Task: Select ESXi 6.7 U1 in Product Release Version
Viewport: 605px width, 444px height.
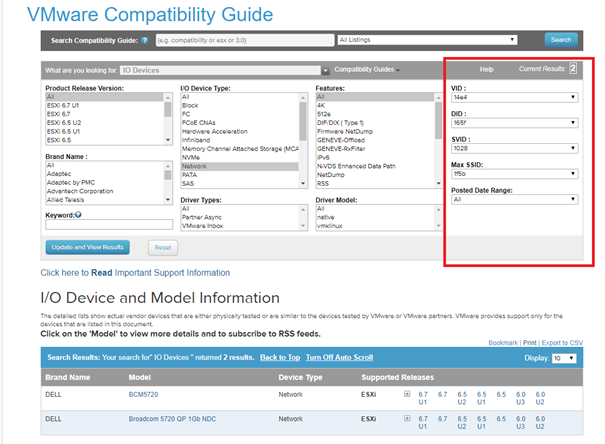Action: pyautogui.click(x=104, y=105)
